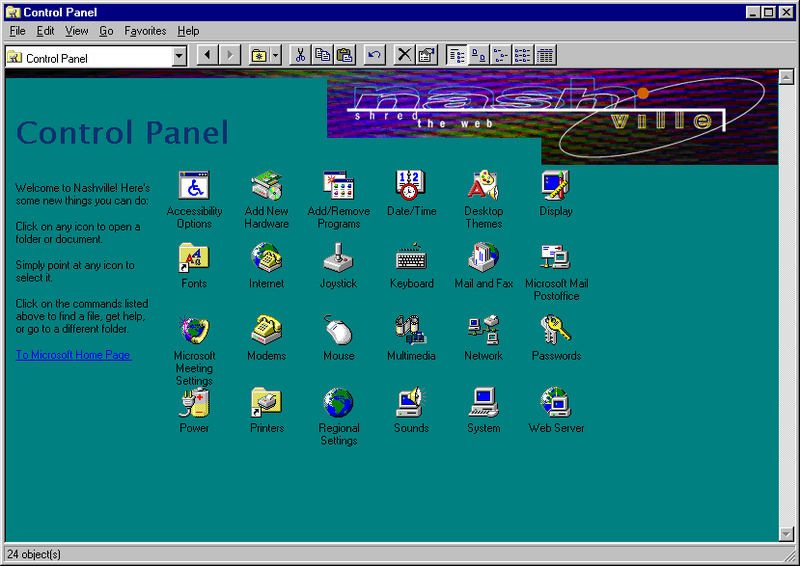Open the Fonts folder shortcut

194,258
